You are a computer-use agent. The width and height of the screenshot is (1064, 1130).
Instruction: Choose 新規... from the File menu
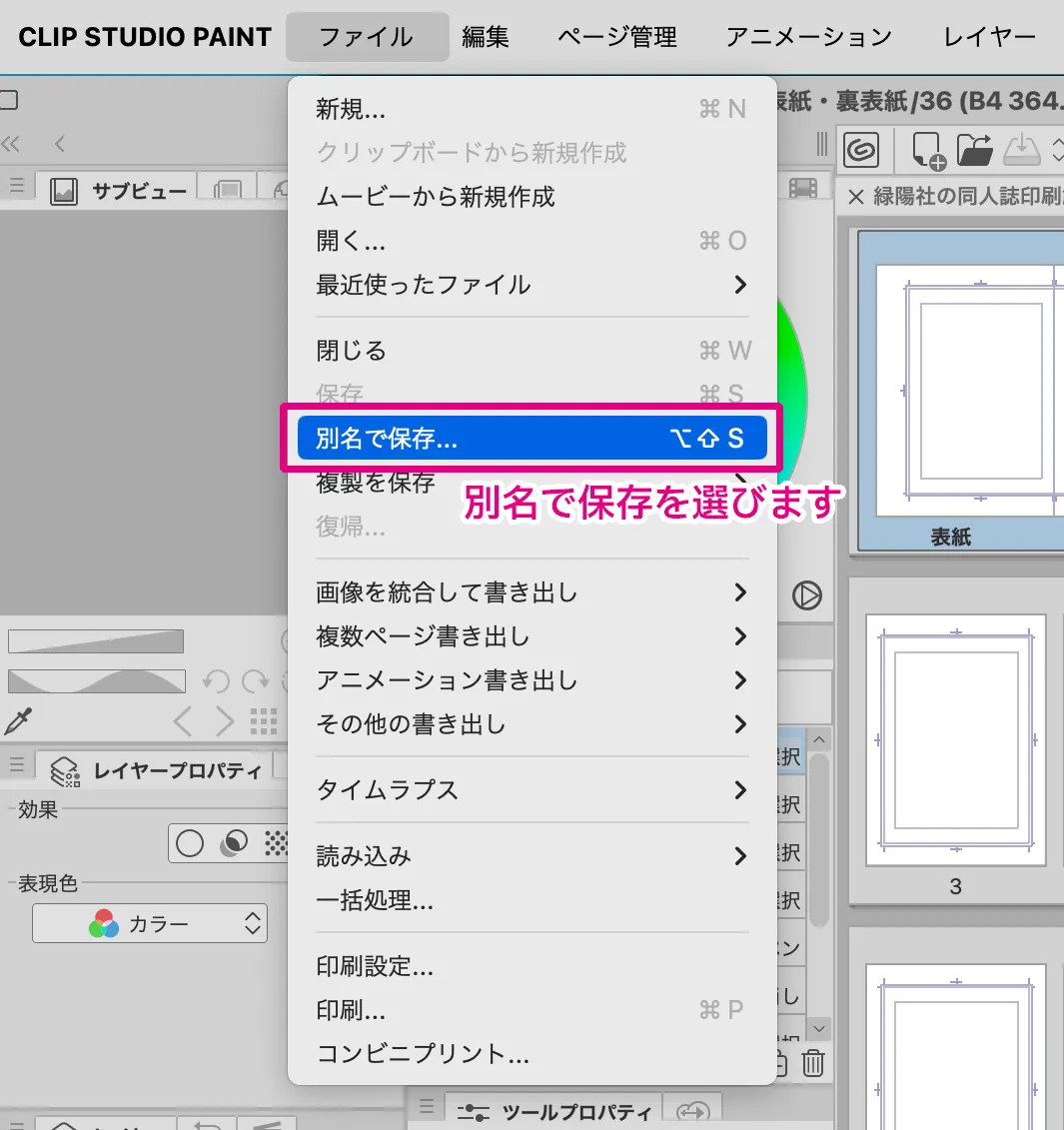coord(532,110)
